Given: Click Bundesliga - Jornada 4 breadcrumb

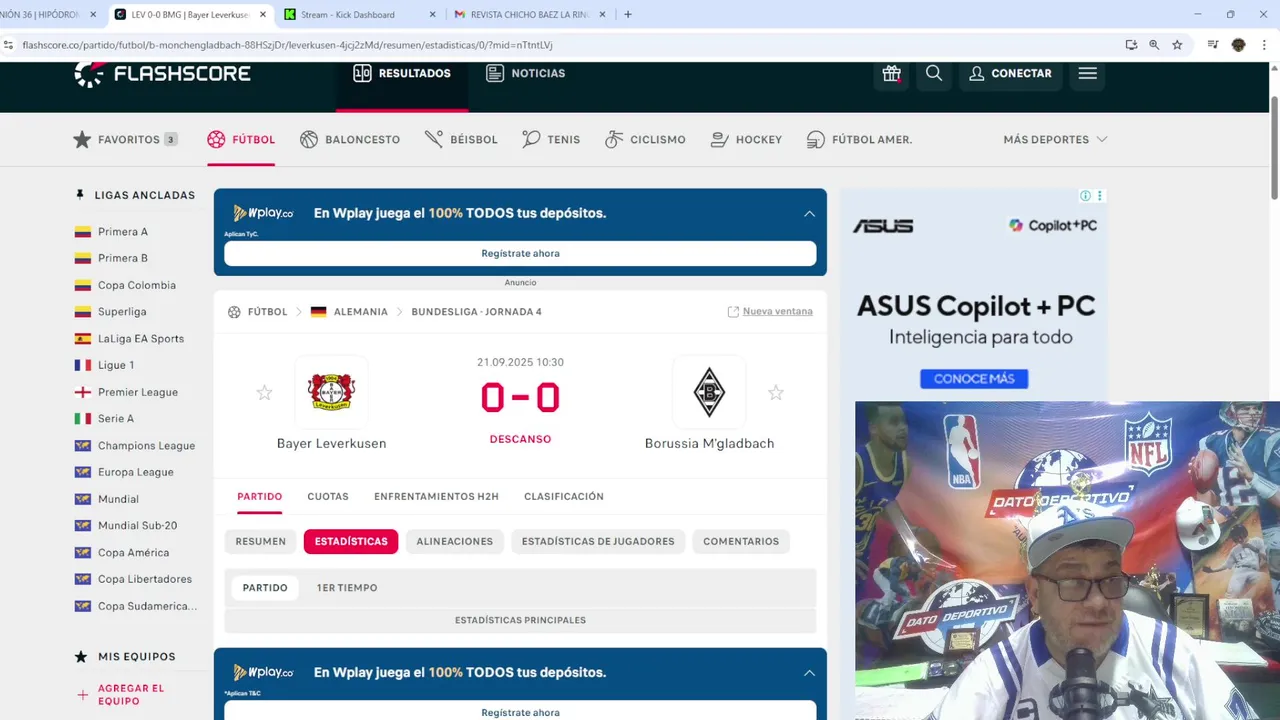Looking at the screenshot, I should tap(476, 312).
